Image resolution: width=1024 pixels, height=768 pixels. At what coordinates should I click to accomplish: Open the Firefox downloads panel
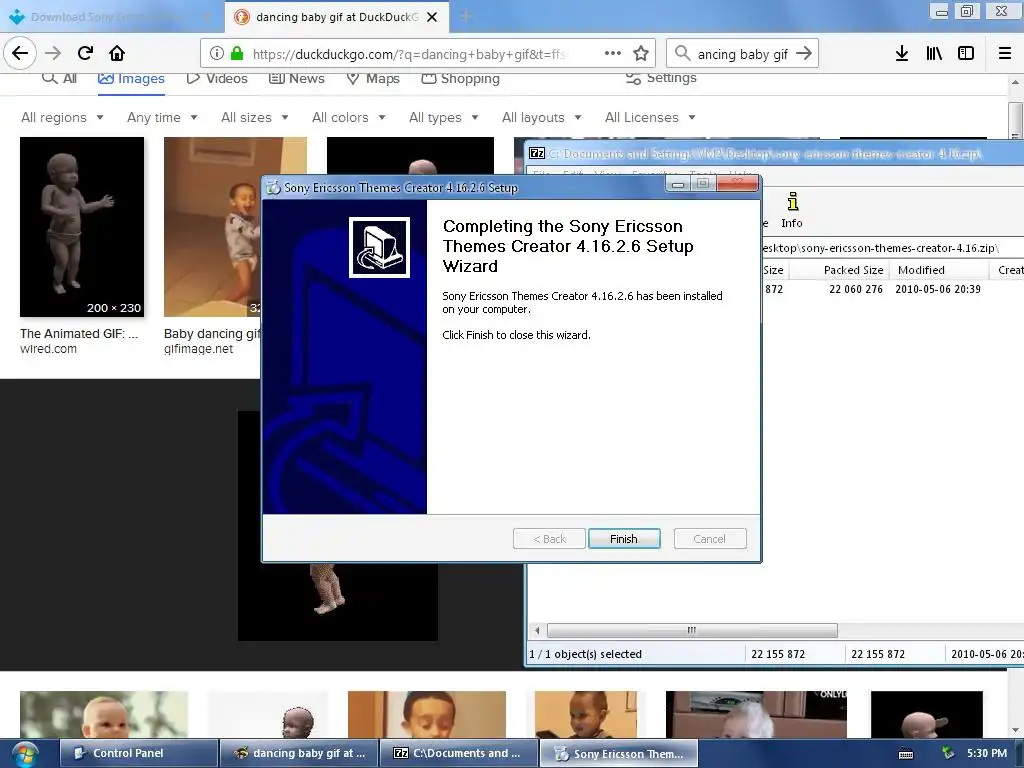(x=902, y=54)
